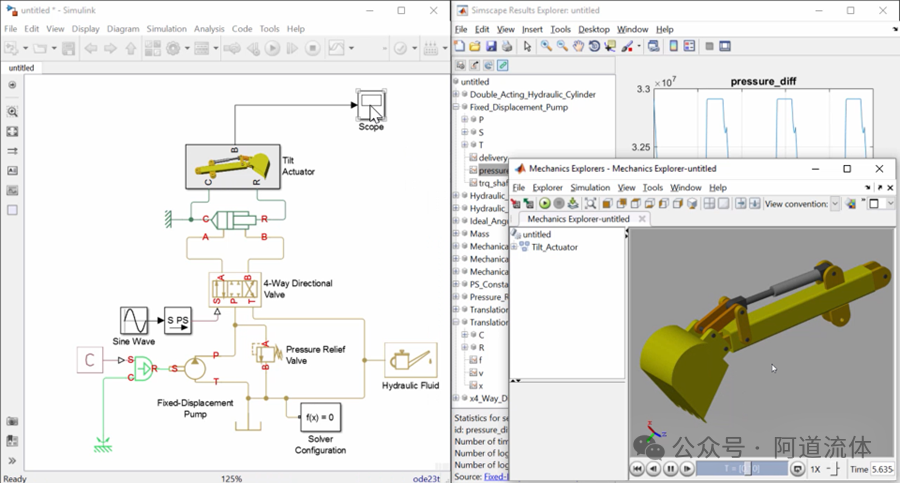Open the View convention dropdown

point(835,204)
